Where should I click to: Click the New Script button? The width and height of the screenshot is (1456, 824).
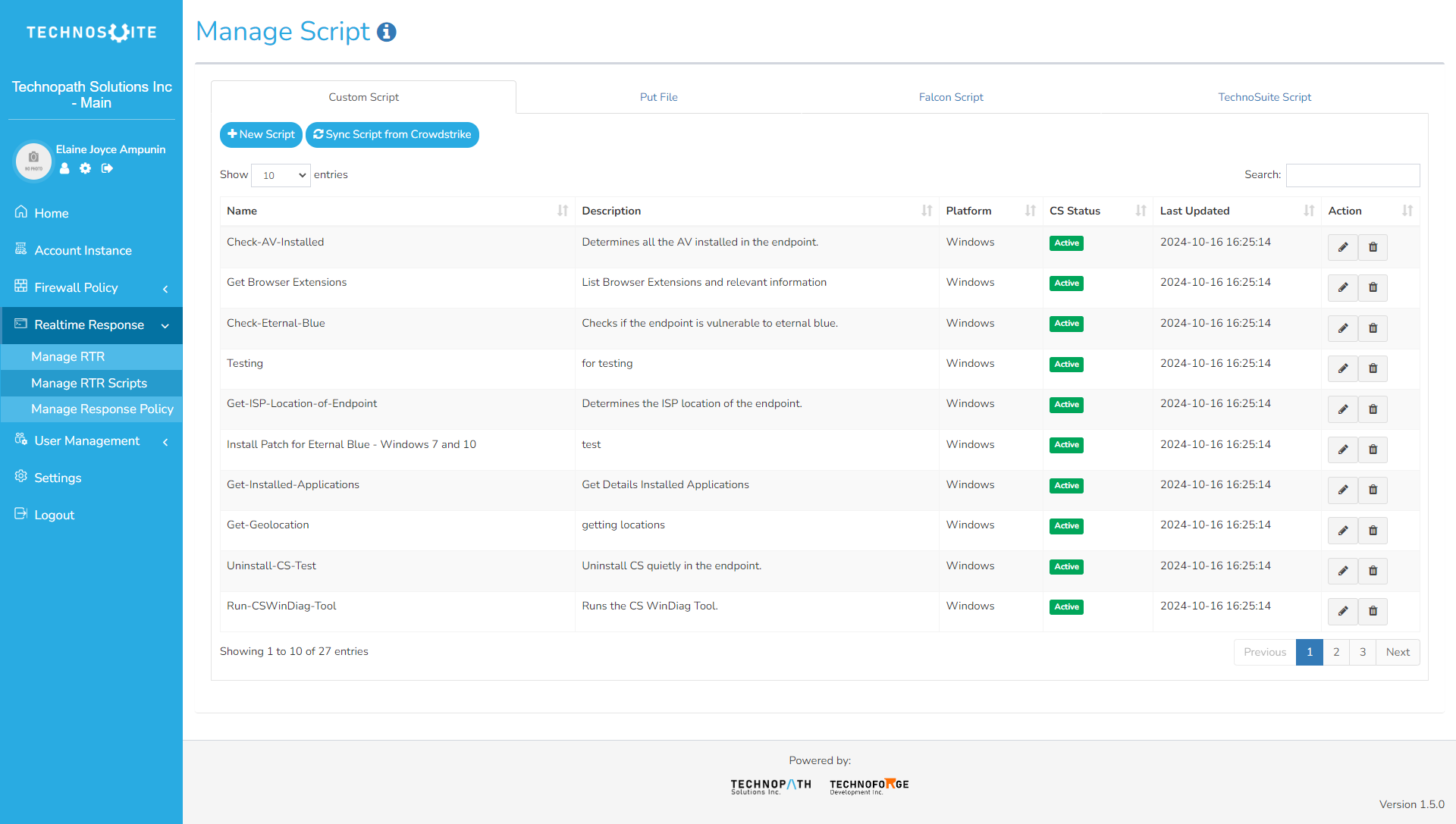261,135
